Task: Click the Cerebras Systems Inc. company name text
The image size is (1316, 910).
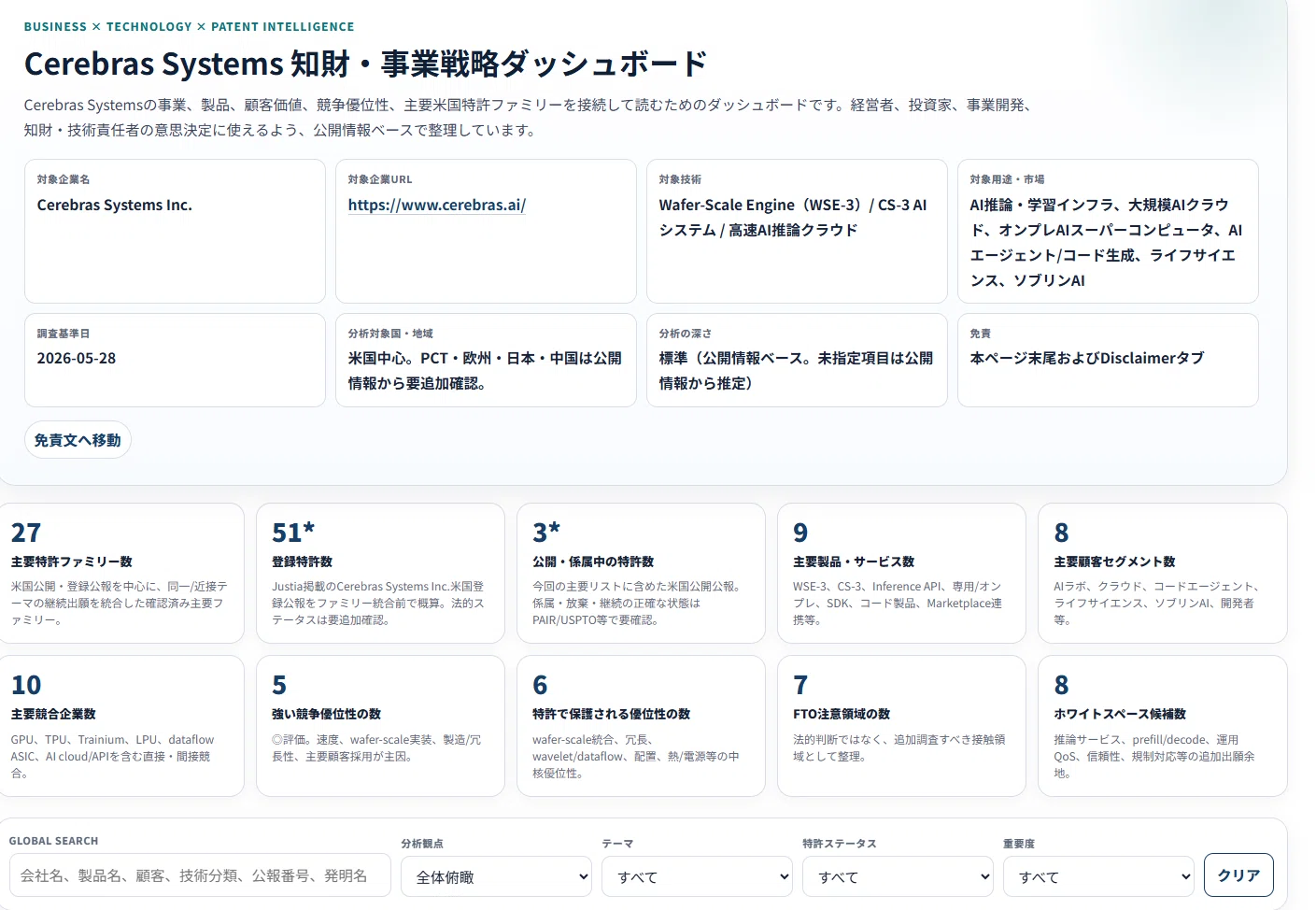Action: click(115, 205)
